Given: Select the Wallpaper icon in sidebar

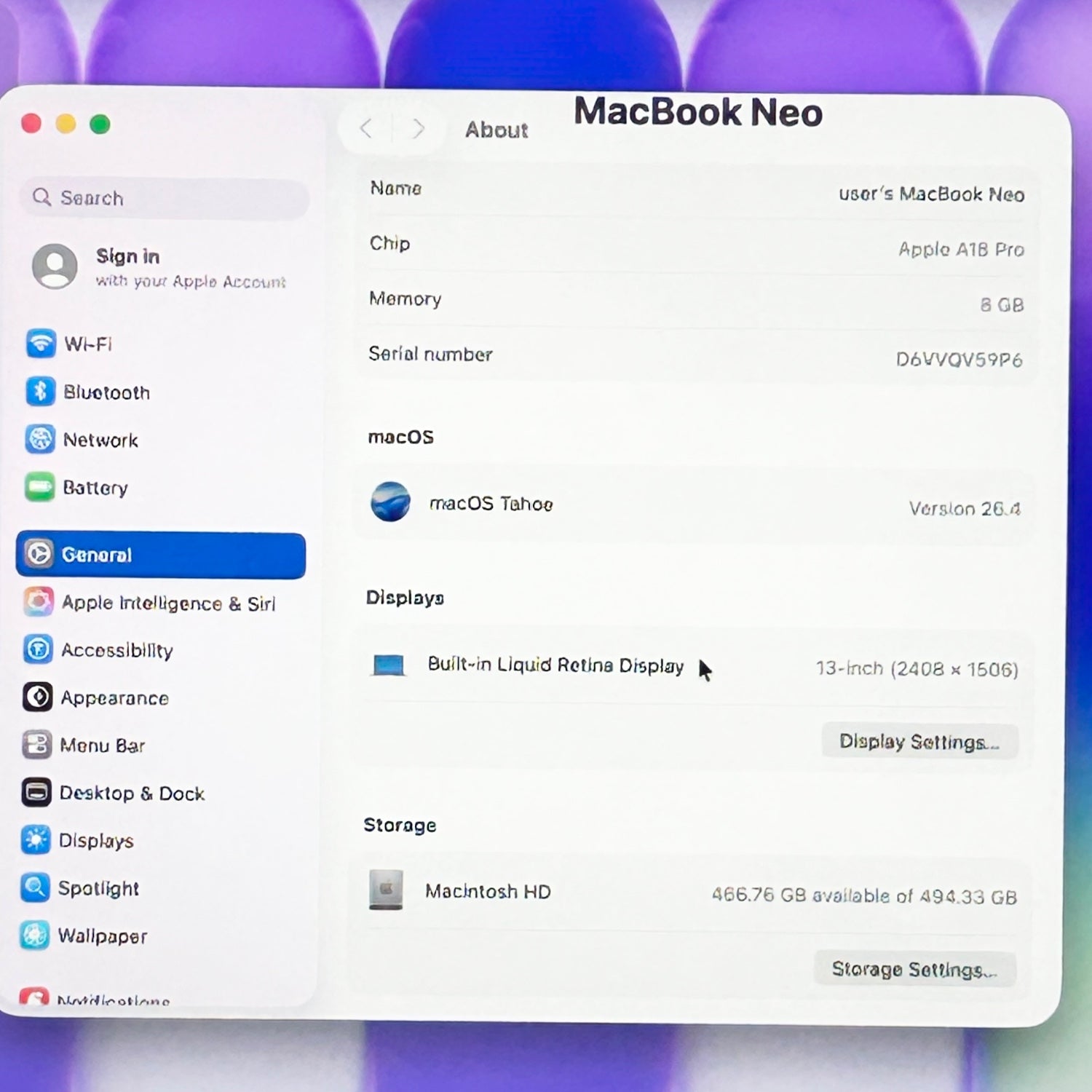Looking at the screenshot, I should pos(35,935).
